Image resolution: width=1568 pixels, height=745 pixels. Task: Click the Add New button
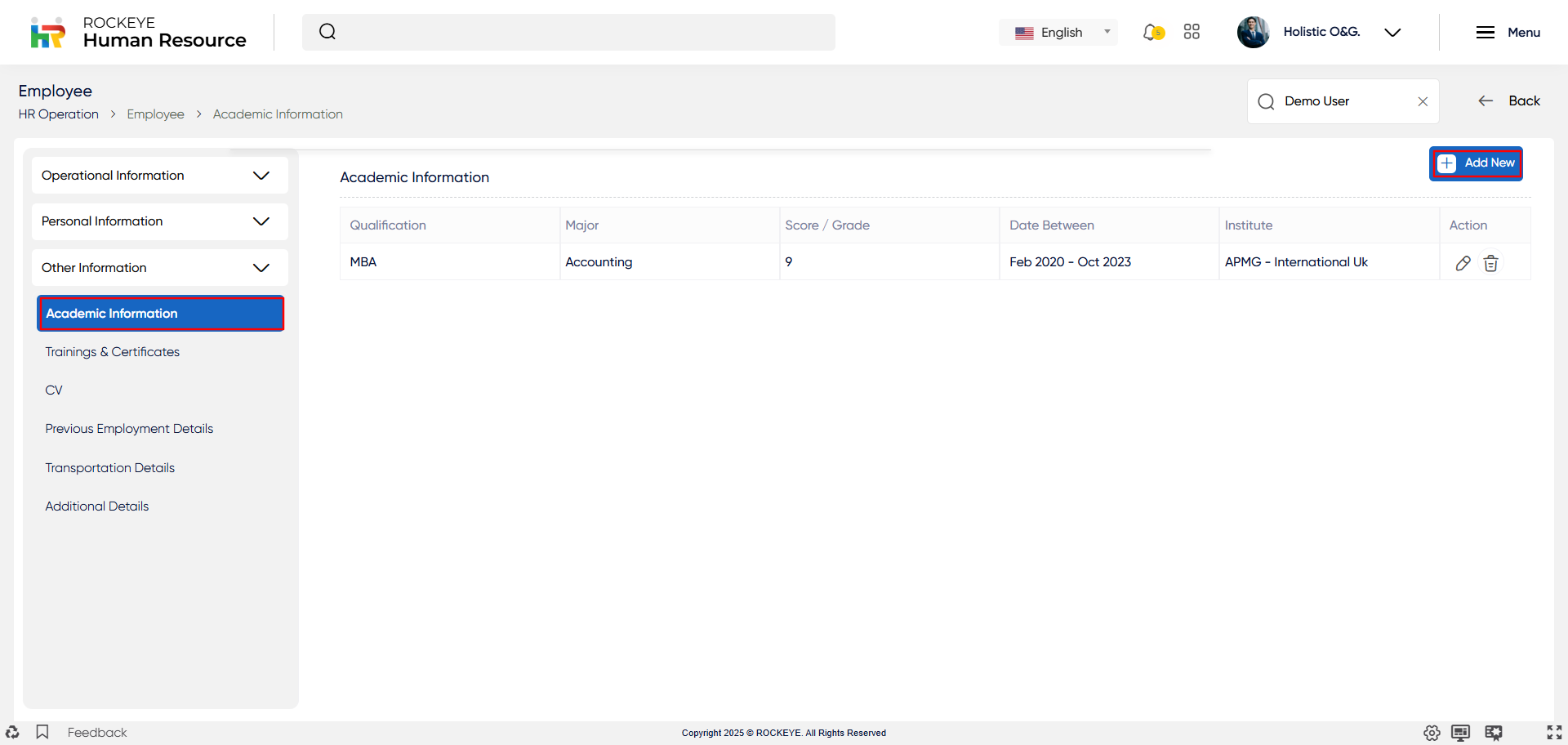click(x=1476, y=163)
